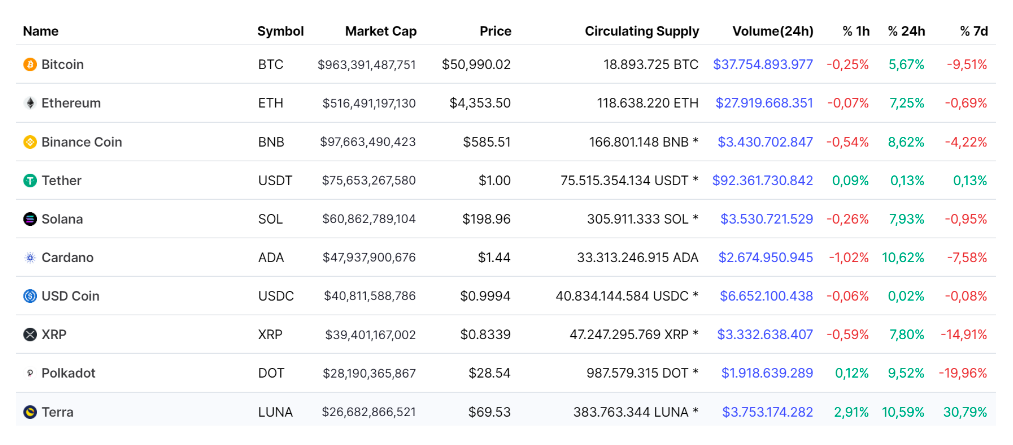The width and height of the screenshot is (1013, 445).
Task: Sort by Market Cap column header
Action: pyautogui.click(x=381, y=31)
